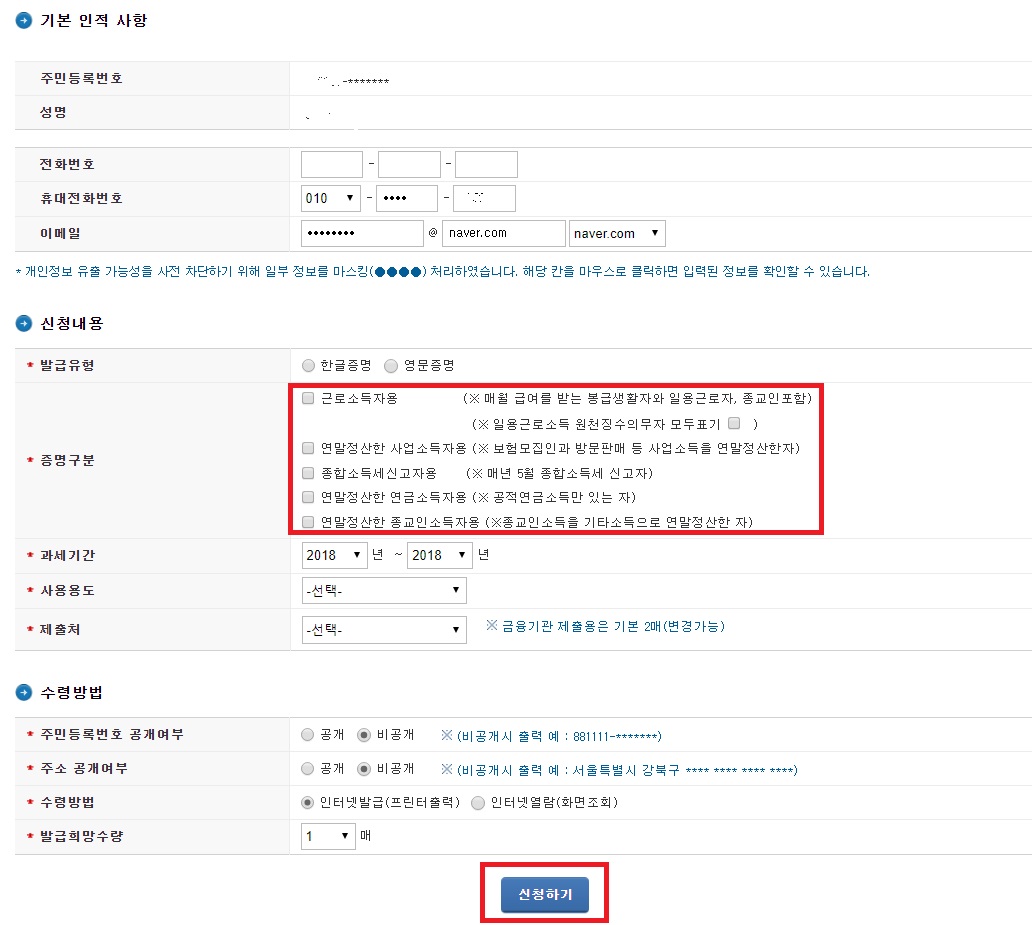Click the middle 전화번호 input box
The image size is (1032, 925).
pyautogui.click(x=409, y=165)
